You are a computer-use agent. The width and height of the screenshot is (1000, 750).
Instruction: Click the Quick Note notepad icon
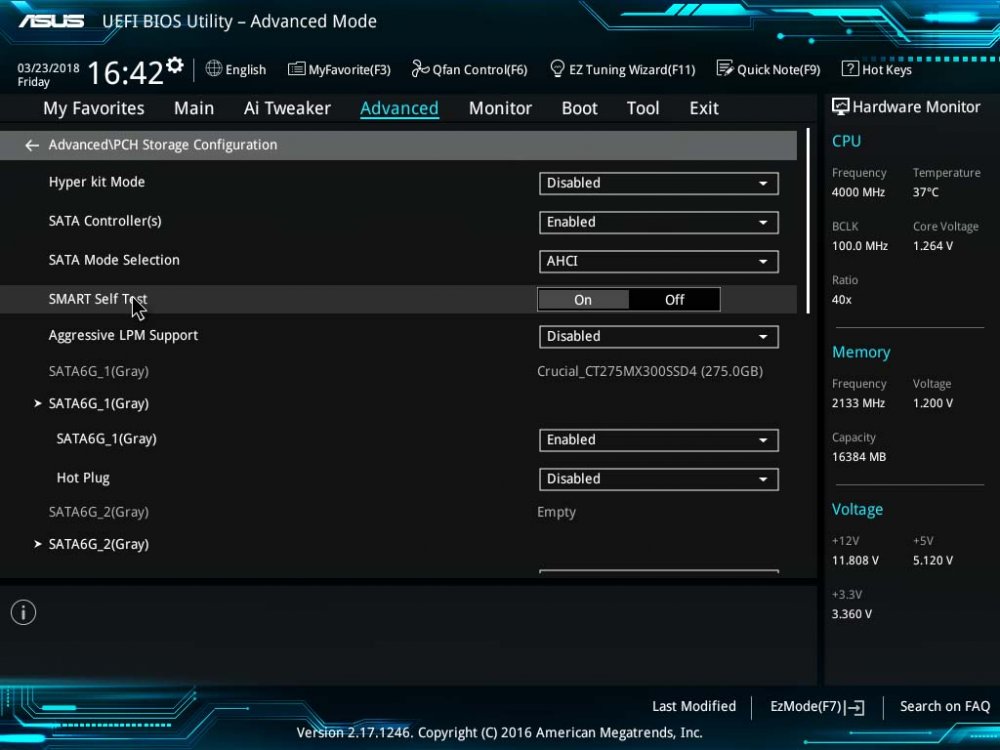[x=724, y=68]
